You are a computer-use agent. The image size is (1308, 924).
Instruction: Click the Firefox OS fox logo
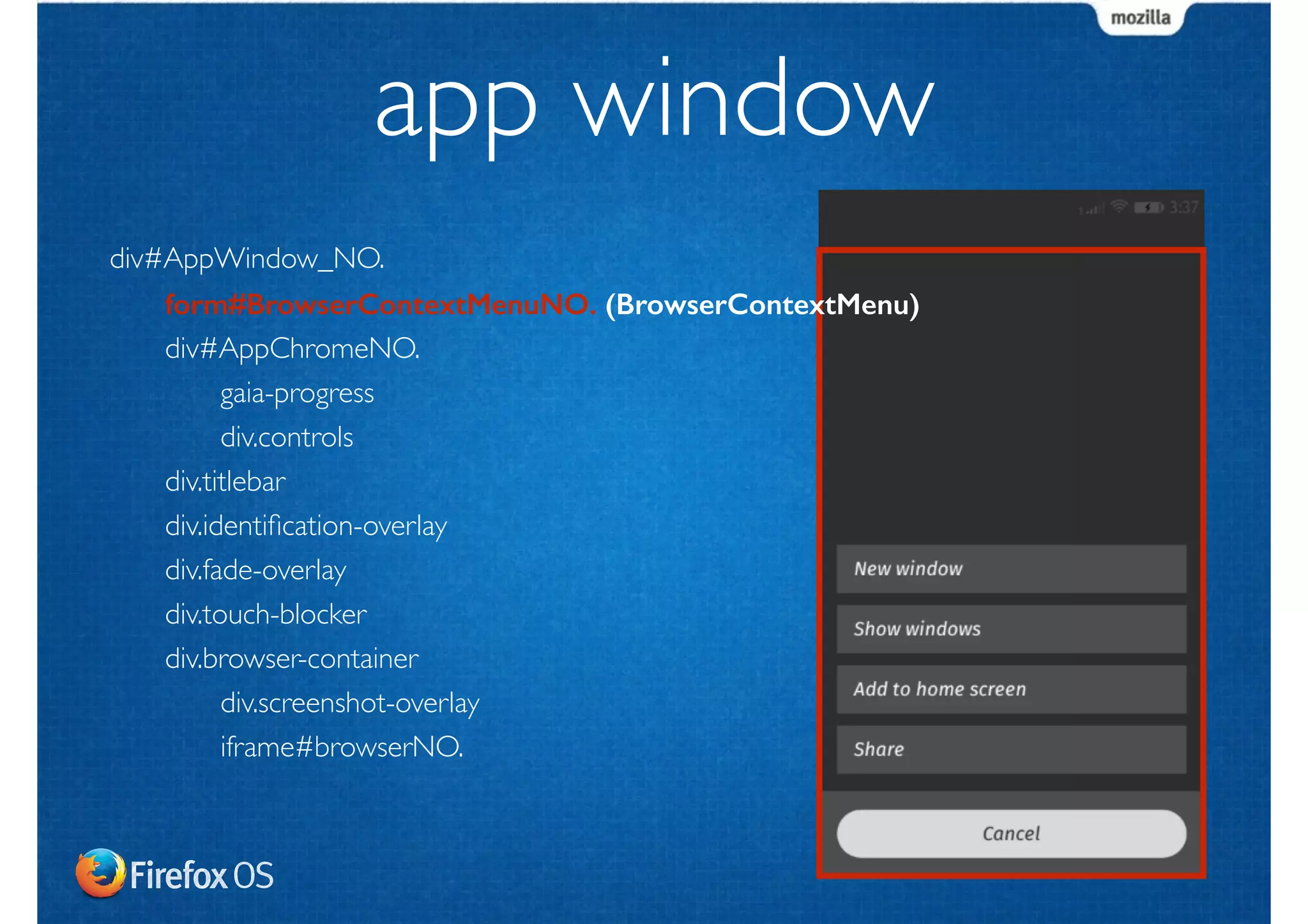point(100,873)
